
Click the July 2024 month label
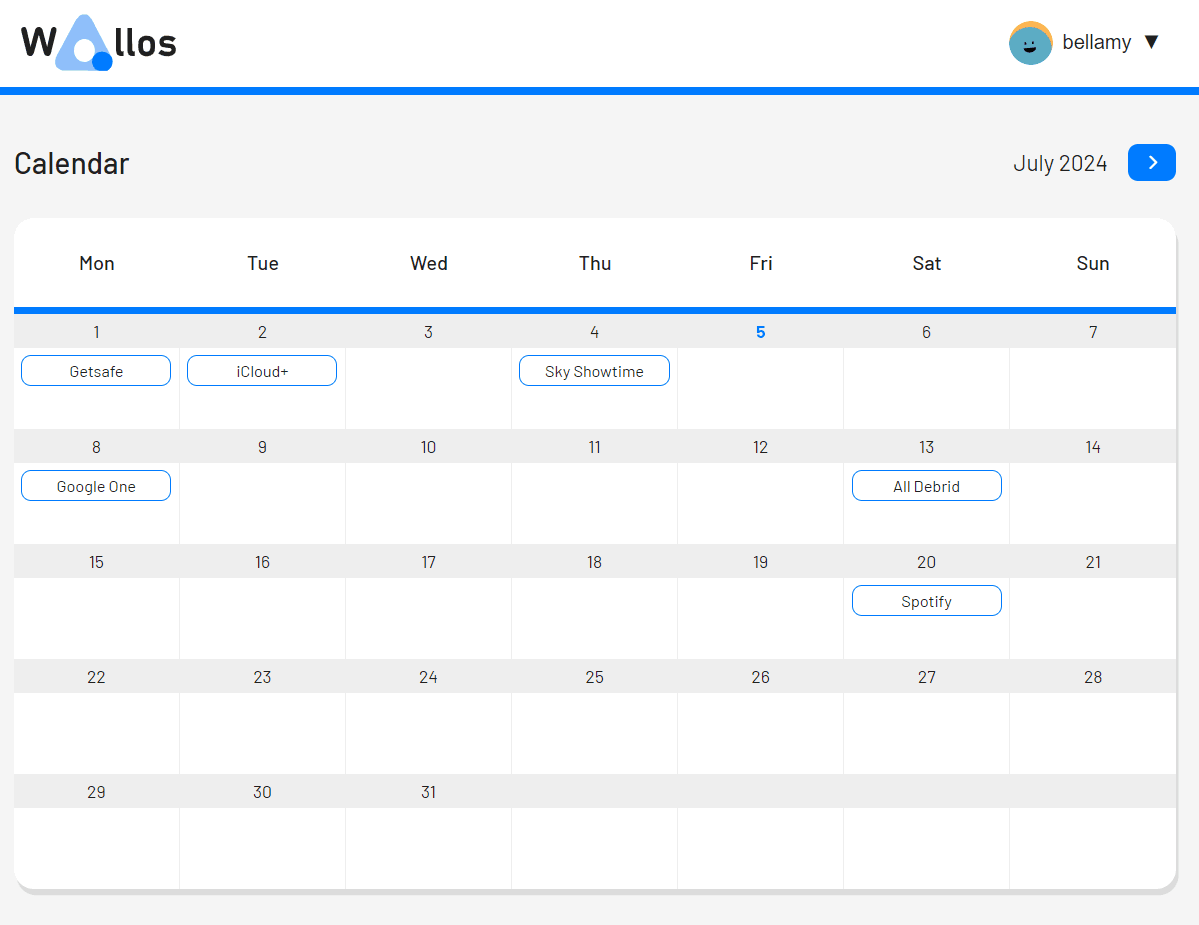pyautogui.click(x=1059, y=163)
